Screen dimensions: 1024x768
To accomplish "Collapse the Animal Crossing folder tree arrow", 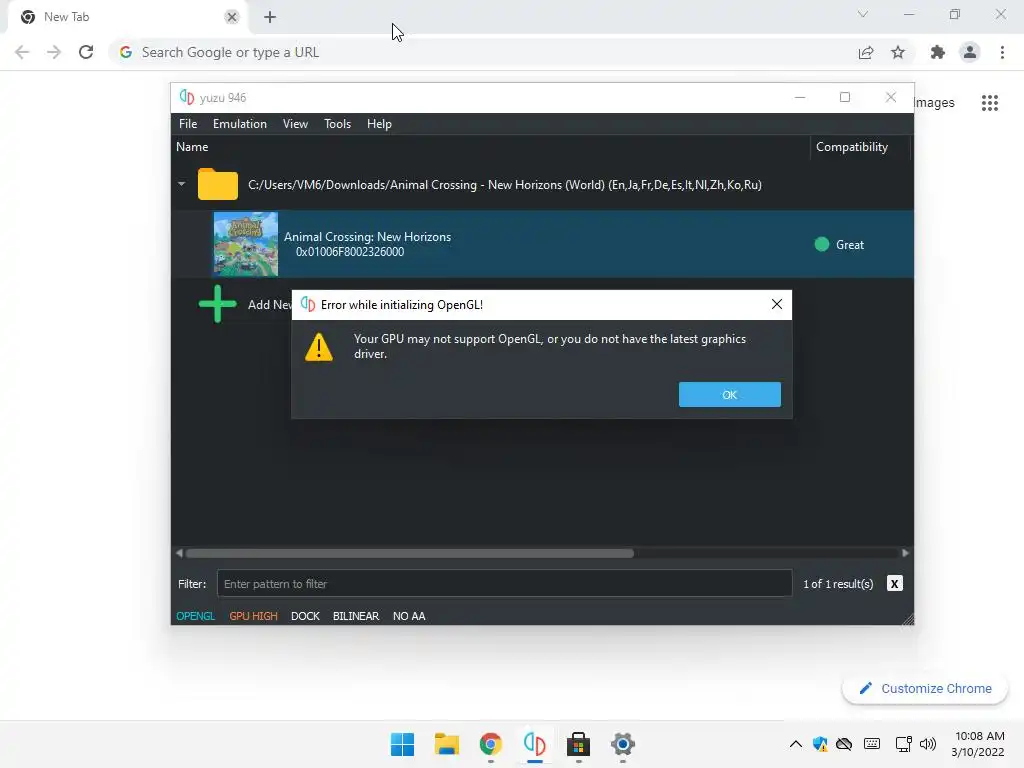I will click(x=182, y=184).
